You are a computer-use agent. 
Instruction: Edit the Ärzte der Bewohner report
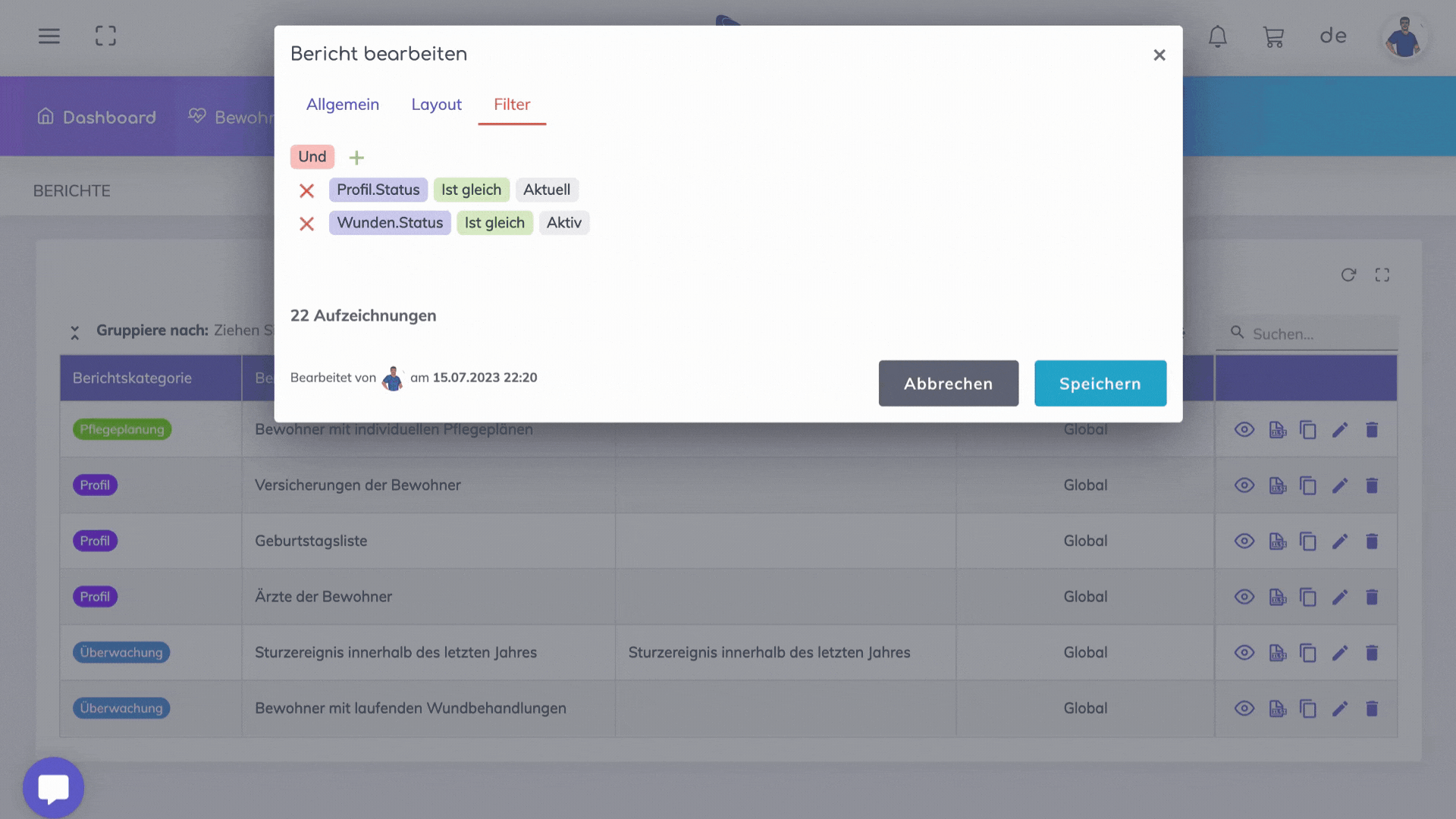[1339, 598]
